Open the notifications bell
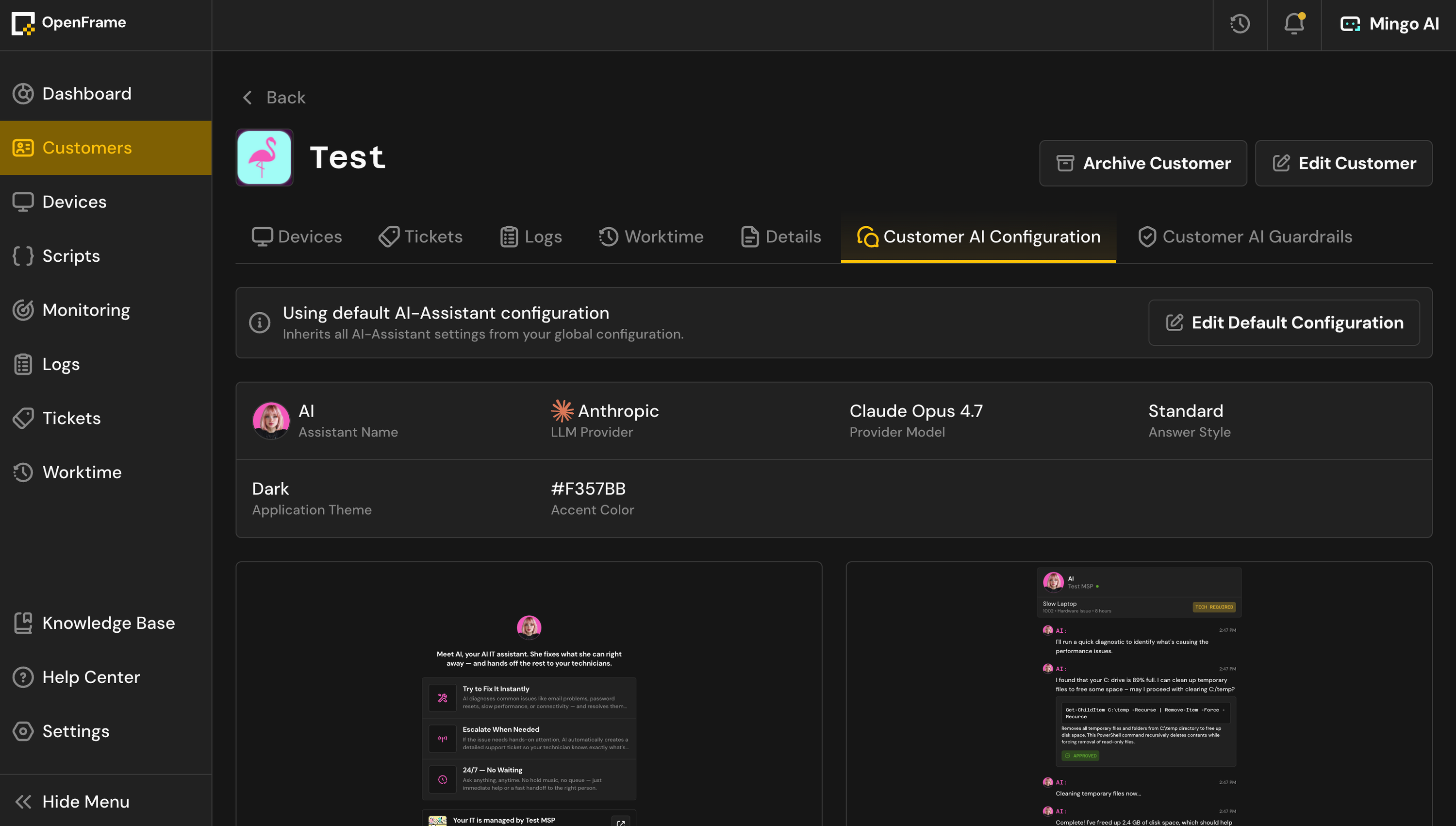 [1294, 24]
